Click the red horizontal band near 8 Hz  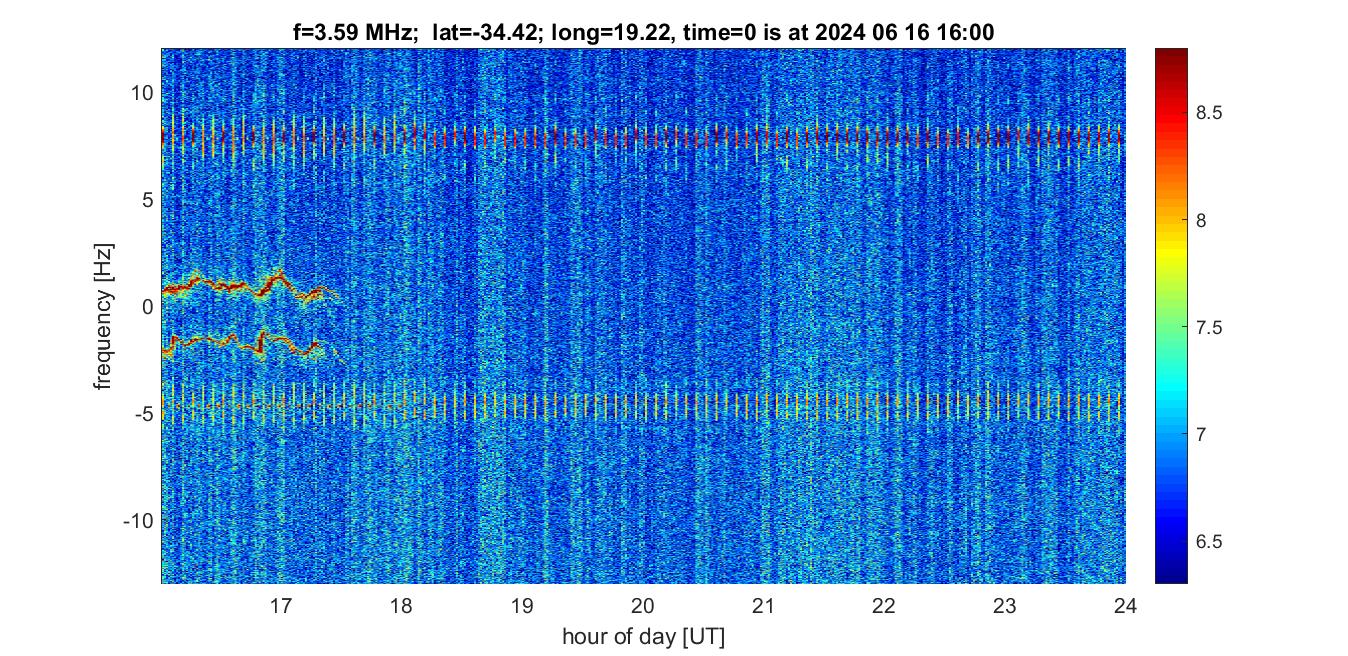click(x=640, y=137)
